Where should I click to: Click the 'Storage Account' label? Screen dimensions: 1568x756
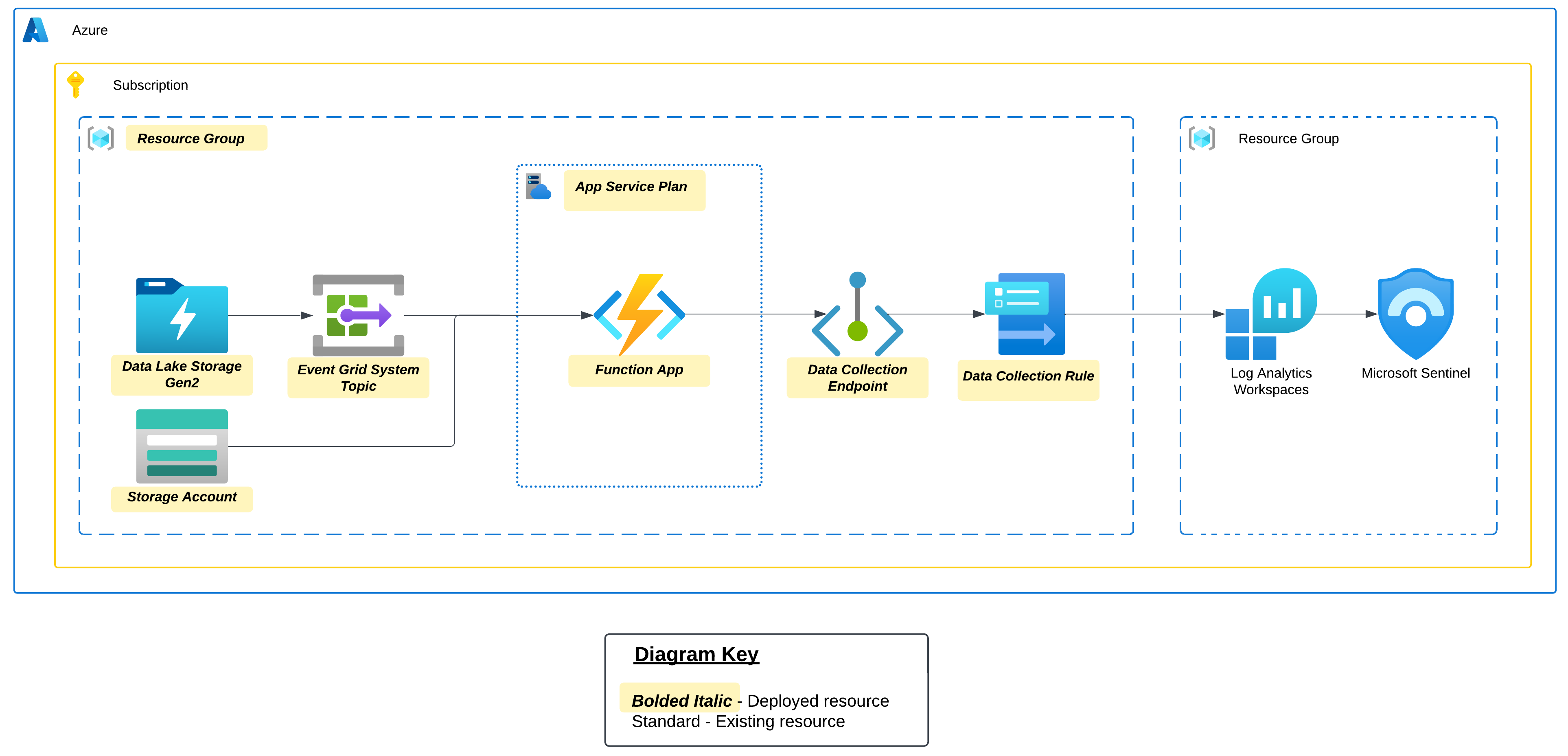click(182, 497)
